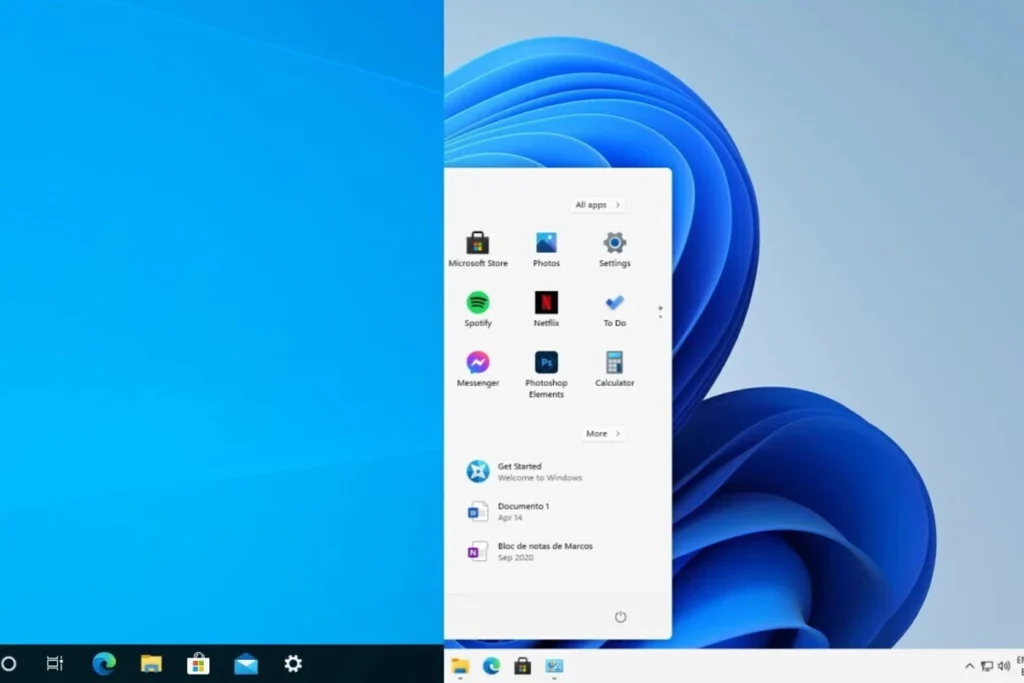This screenshot has height=683, width=1024.
Task: Expand the All apps list
Action: pos(597,204)
